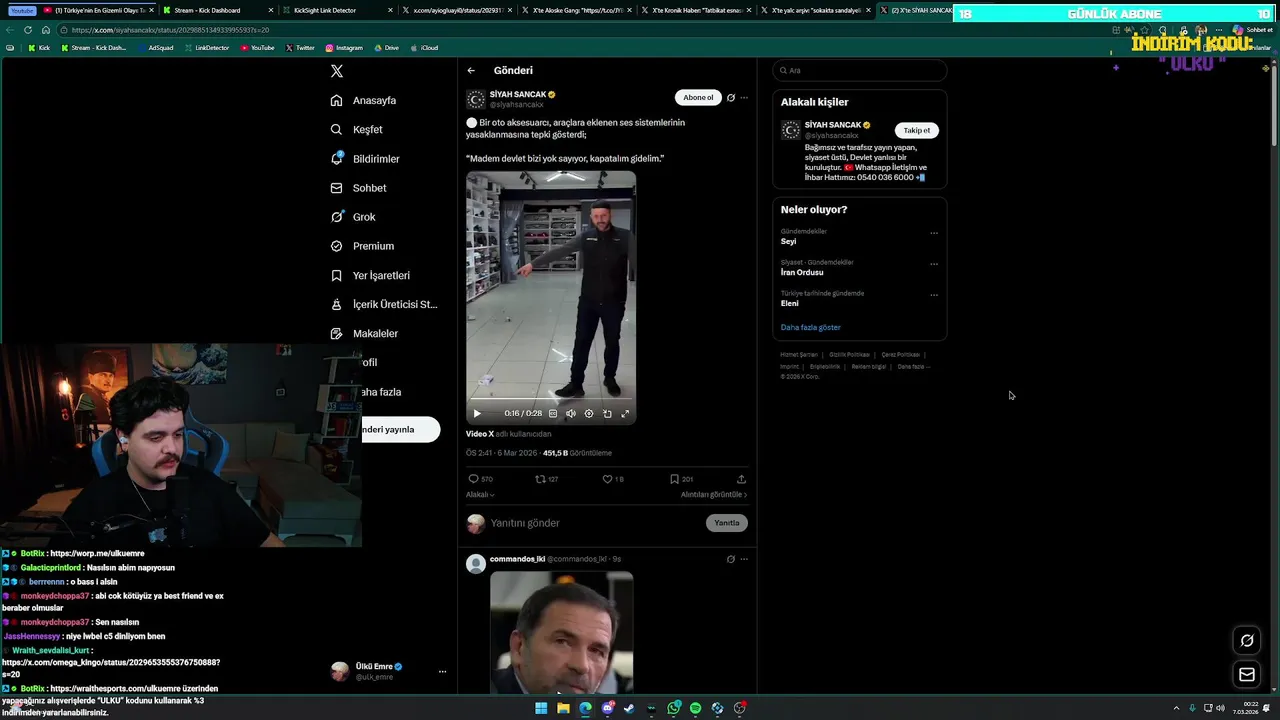Image resolution: width=1280 pixels, height=720 pixels.
Task: Open more options for Eleni trend
Action: pos(934,295)
